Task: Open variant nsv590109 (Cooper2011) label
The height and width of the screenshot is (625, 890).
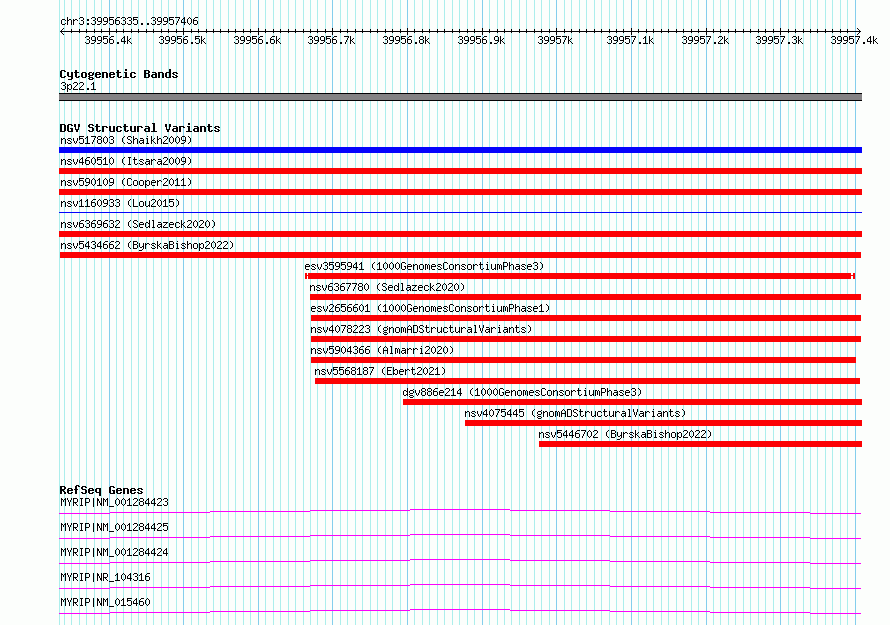Action: (126, 182)
